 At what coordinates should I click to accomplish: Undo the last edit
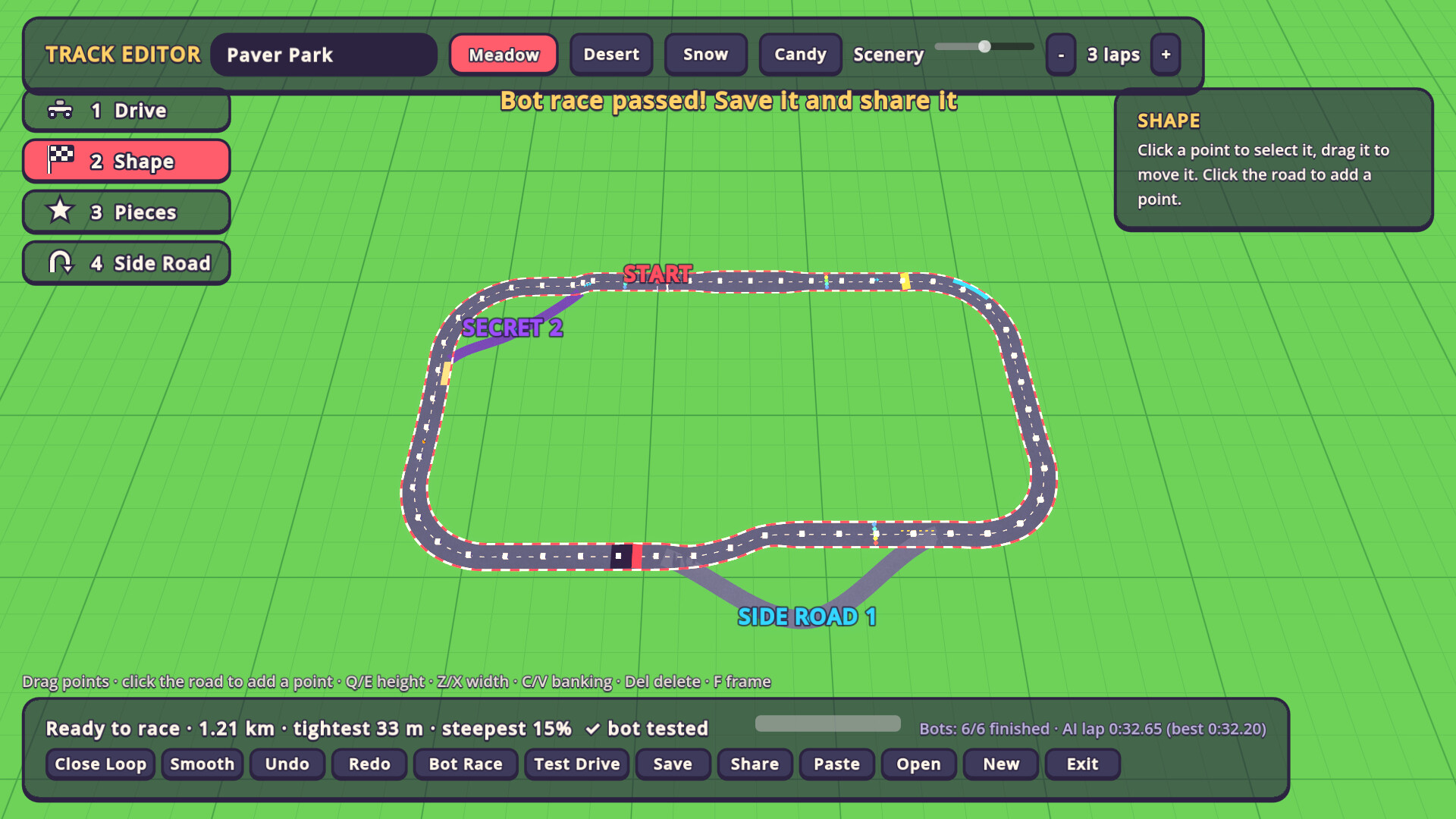pyautogui.click(x=287, y=764)
